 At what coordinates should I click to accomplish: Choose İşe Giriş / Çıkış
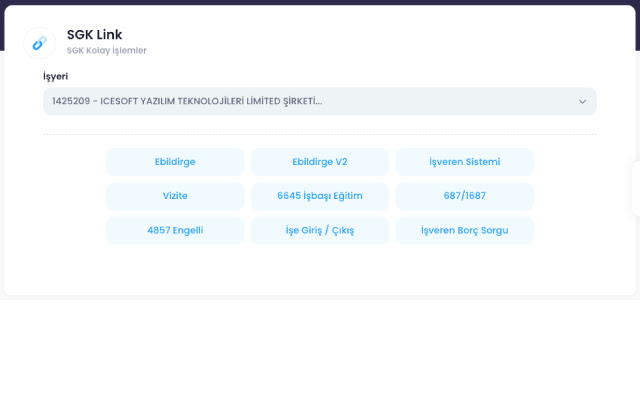tap(320, 230)
